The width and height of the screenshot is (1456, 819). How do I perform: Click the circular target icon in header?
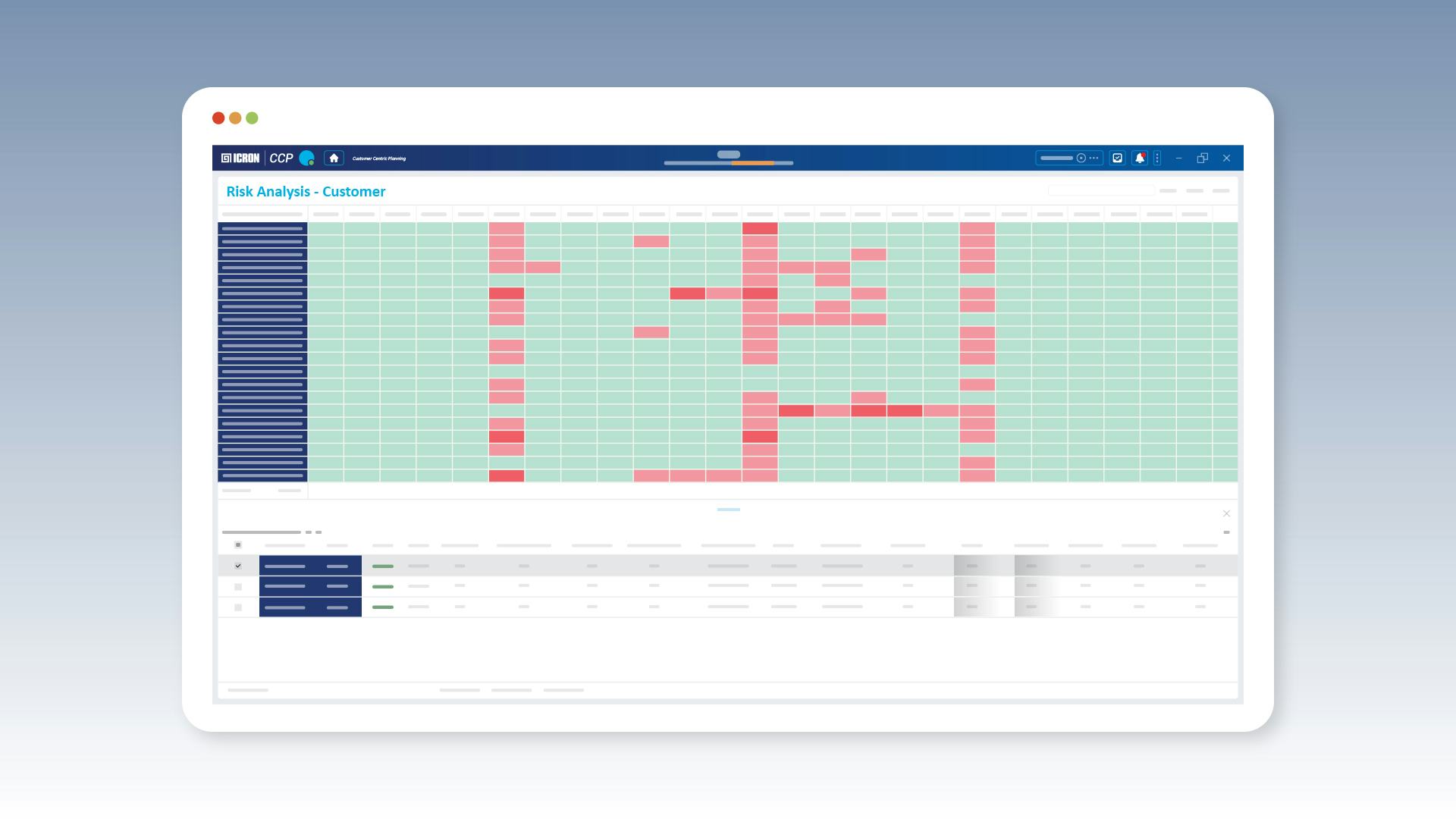coord(1081,158)
